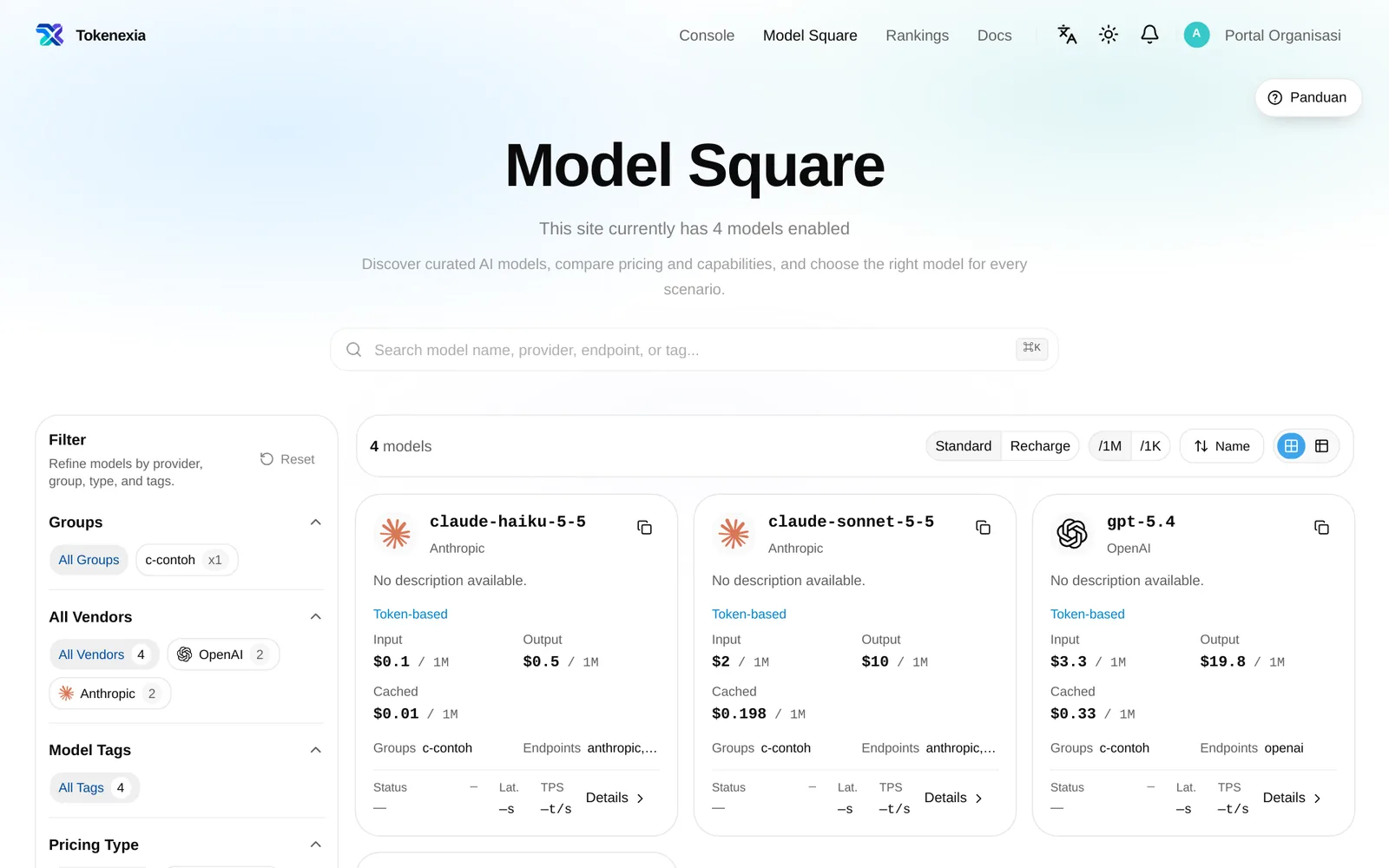The height and width of the screenshot is (868, 1389).
Task: Collapse the Groups filter section
Action: coord(316,523)
